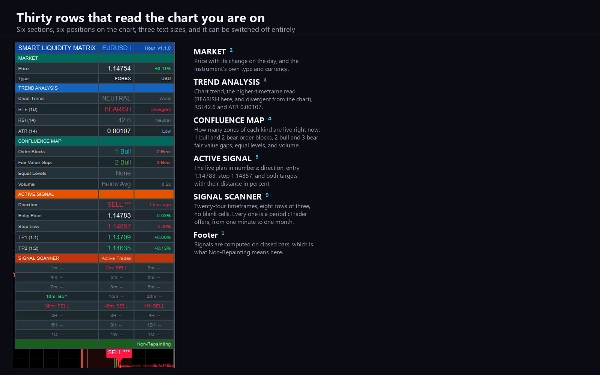Click the NEUTRAL chart trend value
600x375 pixels.
click(116, 98)
